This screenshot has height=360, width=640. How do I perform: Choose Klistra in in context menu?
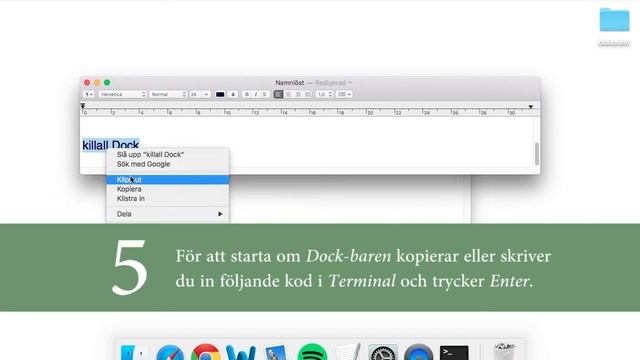[x=168, y=198]
